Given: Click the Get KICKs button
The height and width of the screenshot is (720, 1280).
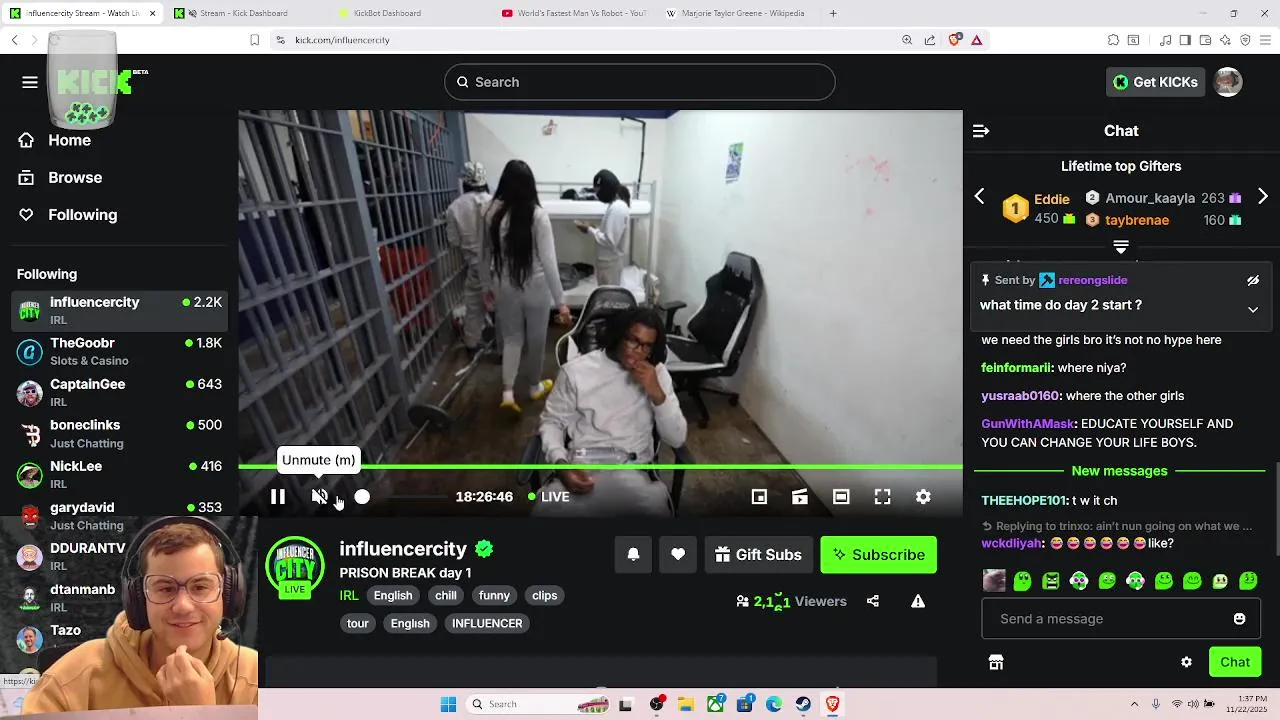Looking at the screenshot, I should pos(1155,82).
